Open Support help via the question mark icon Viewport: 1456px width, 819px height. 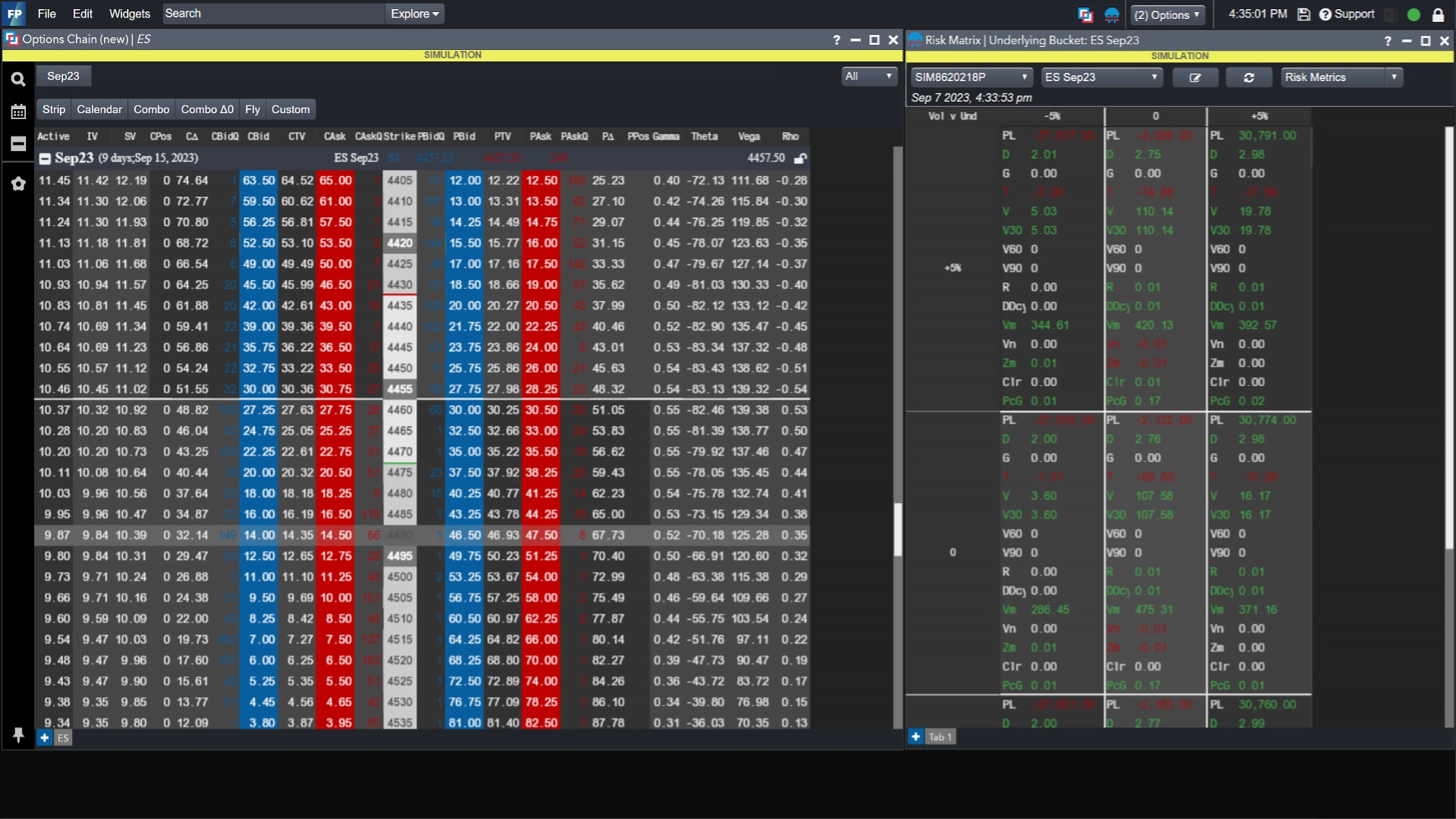coord(1325,14)
